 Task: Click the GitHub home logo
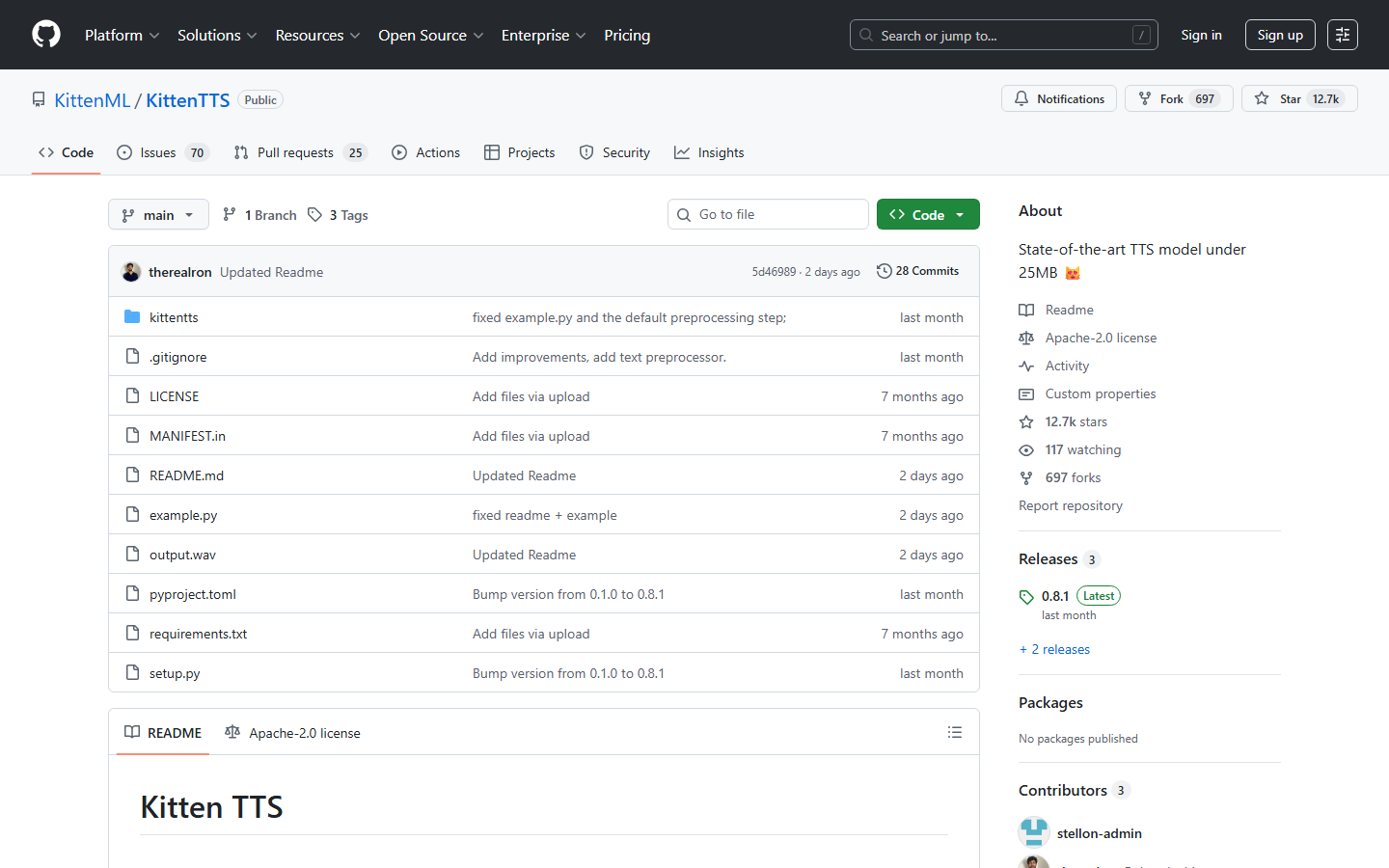pos(45,34)
